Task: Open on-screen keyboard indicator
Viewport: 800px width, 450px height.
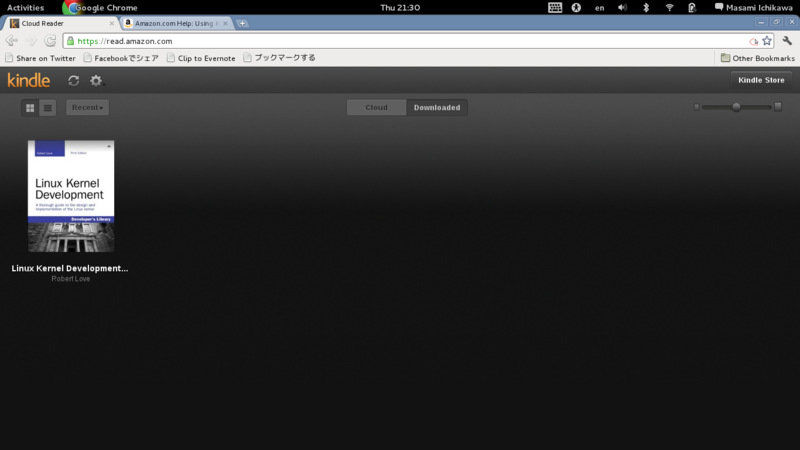Action: pos(555,8)
